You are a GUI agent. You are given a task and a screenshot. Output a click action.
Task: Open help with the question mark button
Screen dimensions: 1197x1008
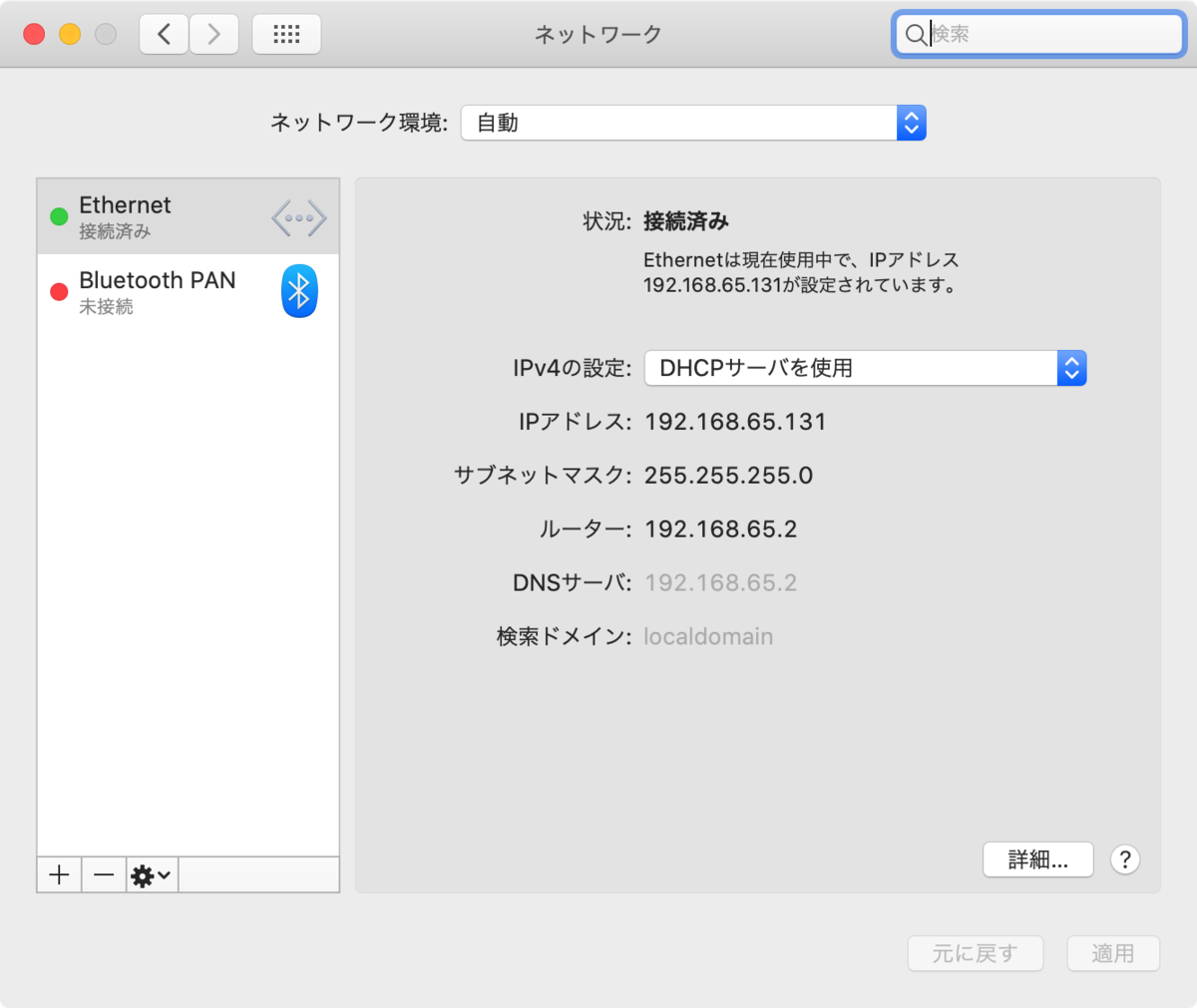point(1125,859)
